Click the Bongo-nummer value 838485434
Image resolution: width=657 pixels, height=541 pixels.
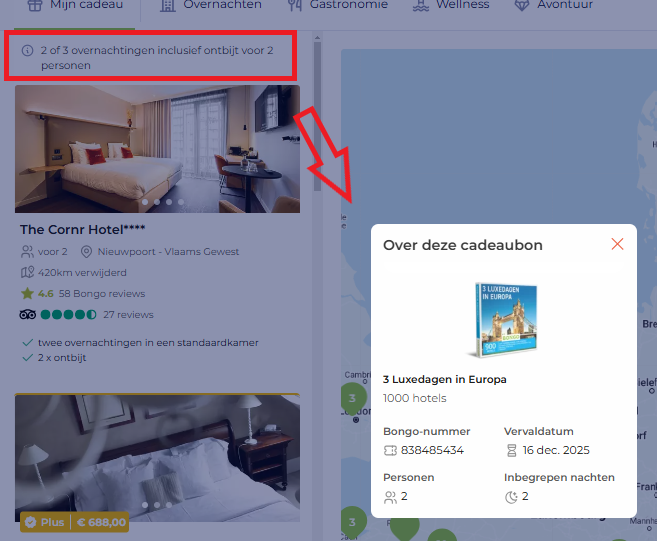(x=432, y=450)
